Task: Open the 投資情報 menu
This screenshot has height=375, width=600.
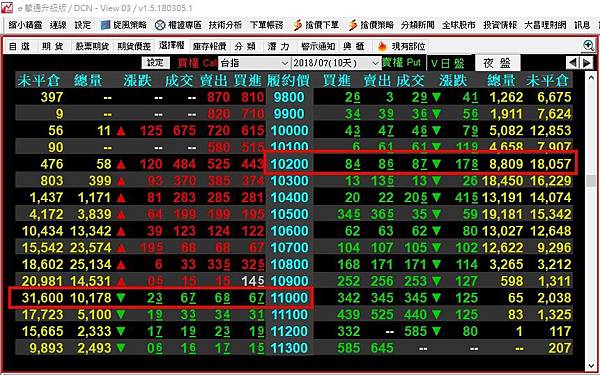Action: tap(500, 25)
